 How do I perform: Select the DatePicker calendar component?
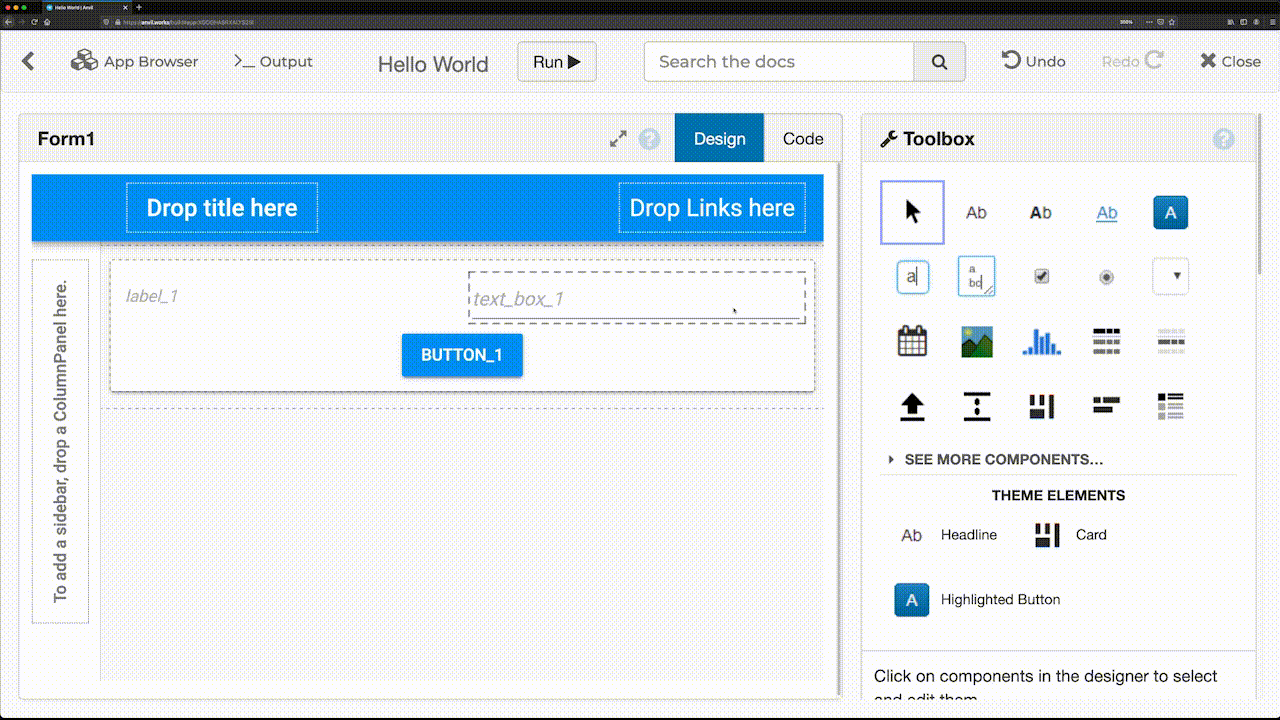(911, 341)
